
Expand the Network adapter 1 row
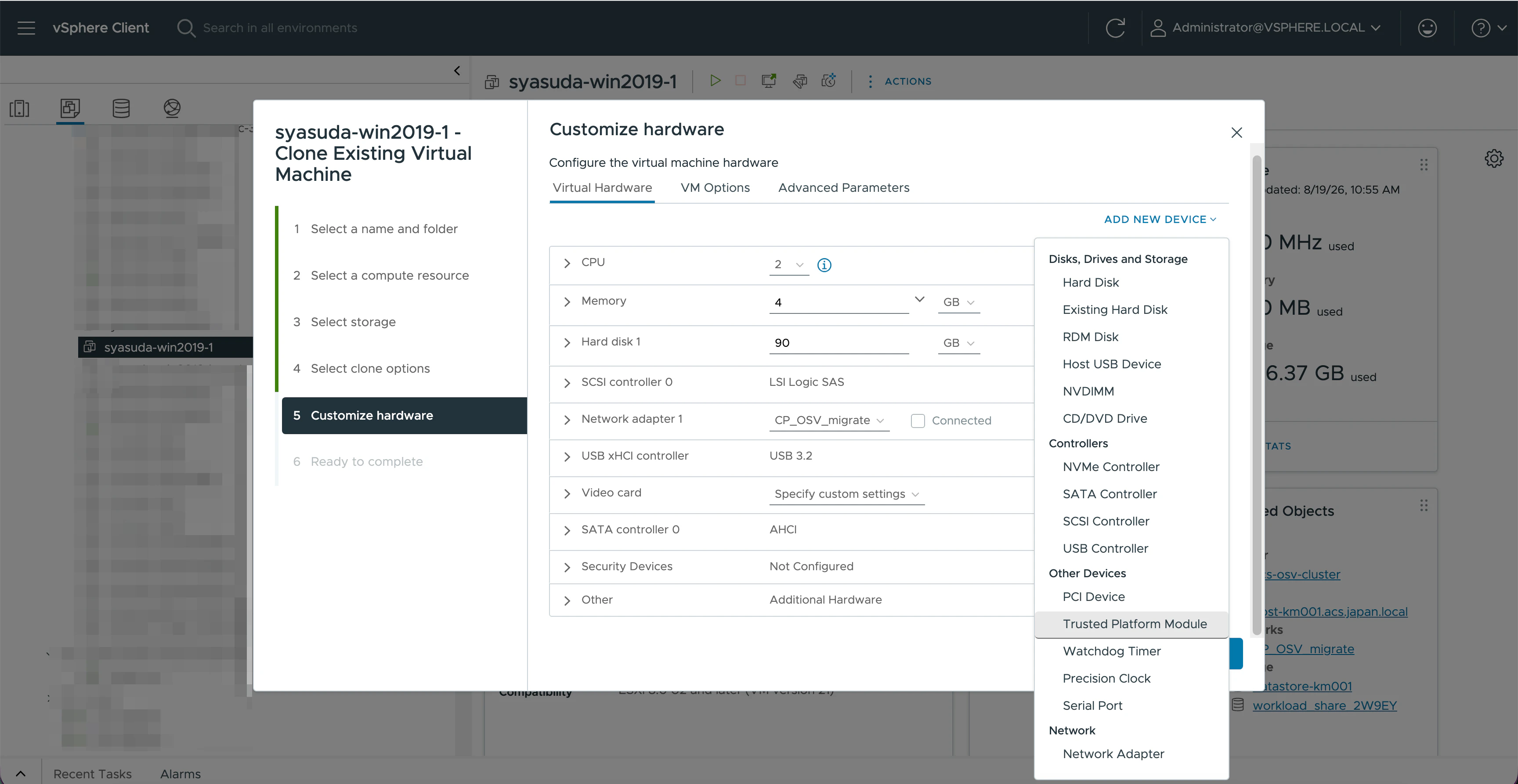[x=566, y=419]
